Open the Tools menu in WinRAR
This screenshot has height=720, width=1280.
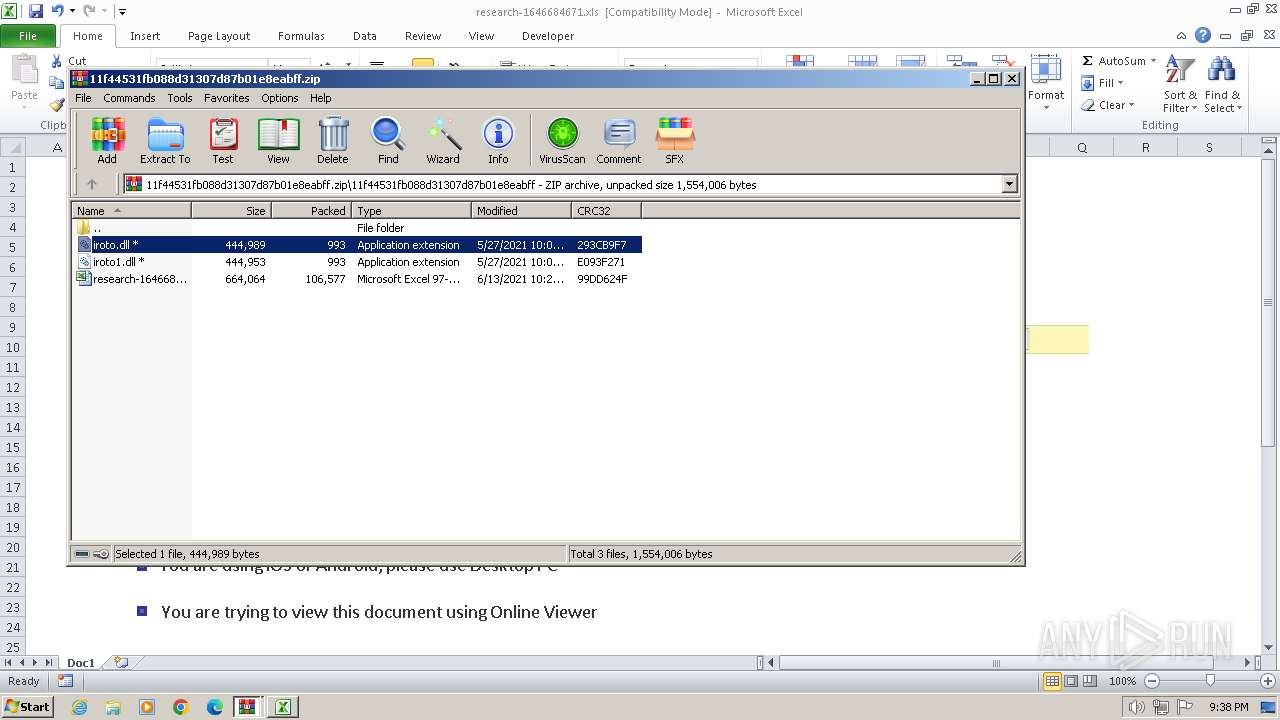180,98
